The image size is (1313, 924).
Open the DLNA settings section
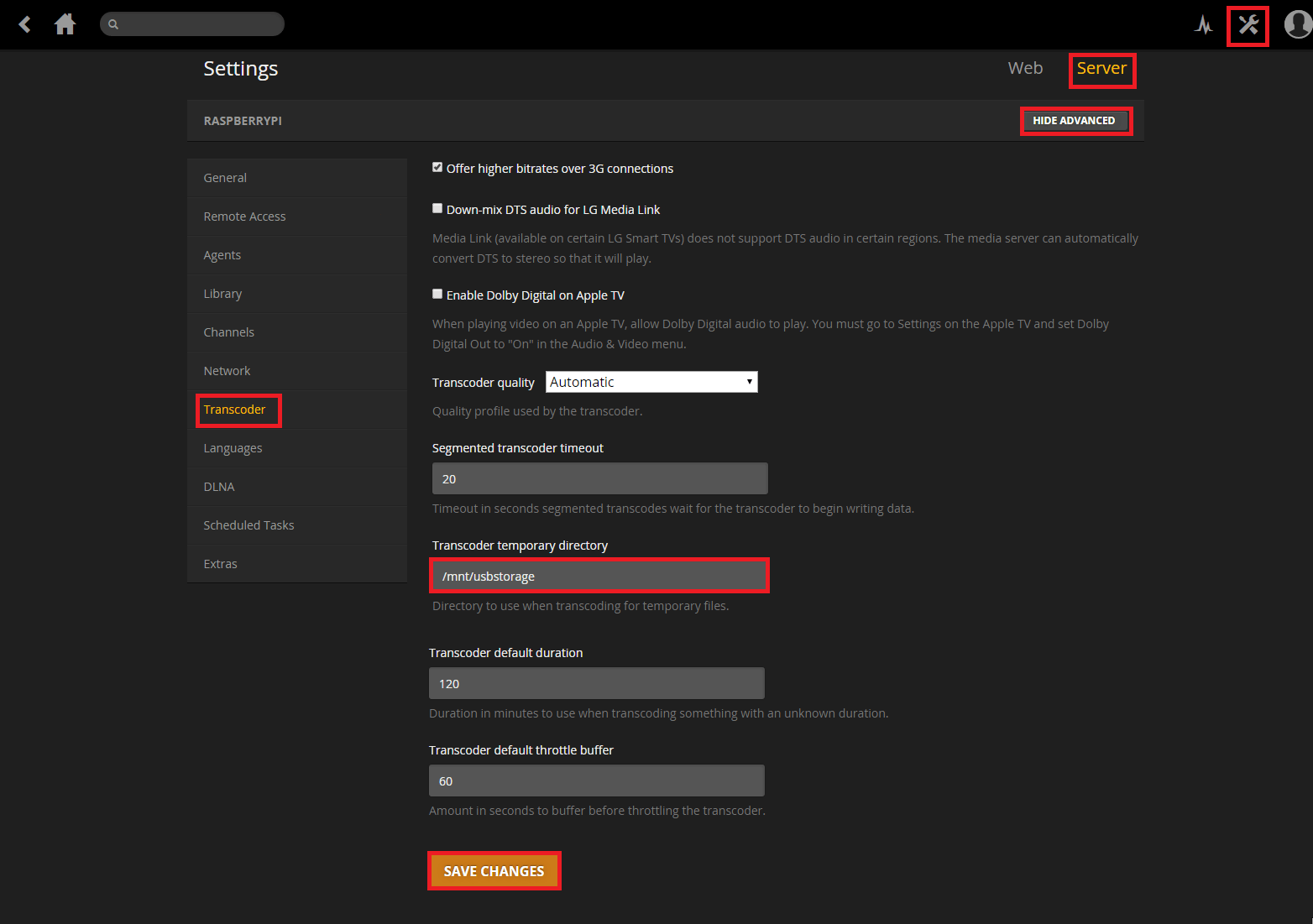click(x=219, y=487)
